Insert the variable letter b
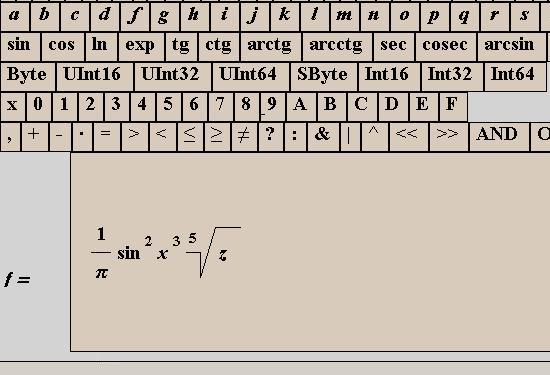This screenshot has width=550, height=375. pos(45,16)
